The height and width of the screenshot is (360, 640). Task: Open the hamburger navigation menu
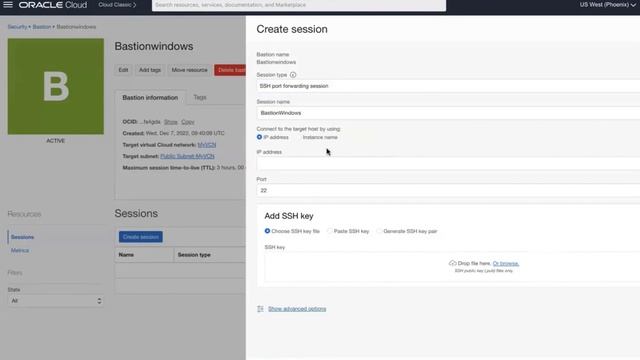tap(8, 5)
